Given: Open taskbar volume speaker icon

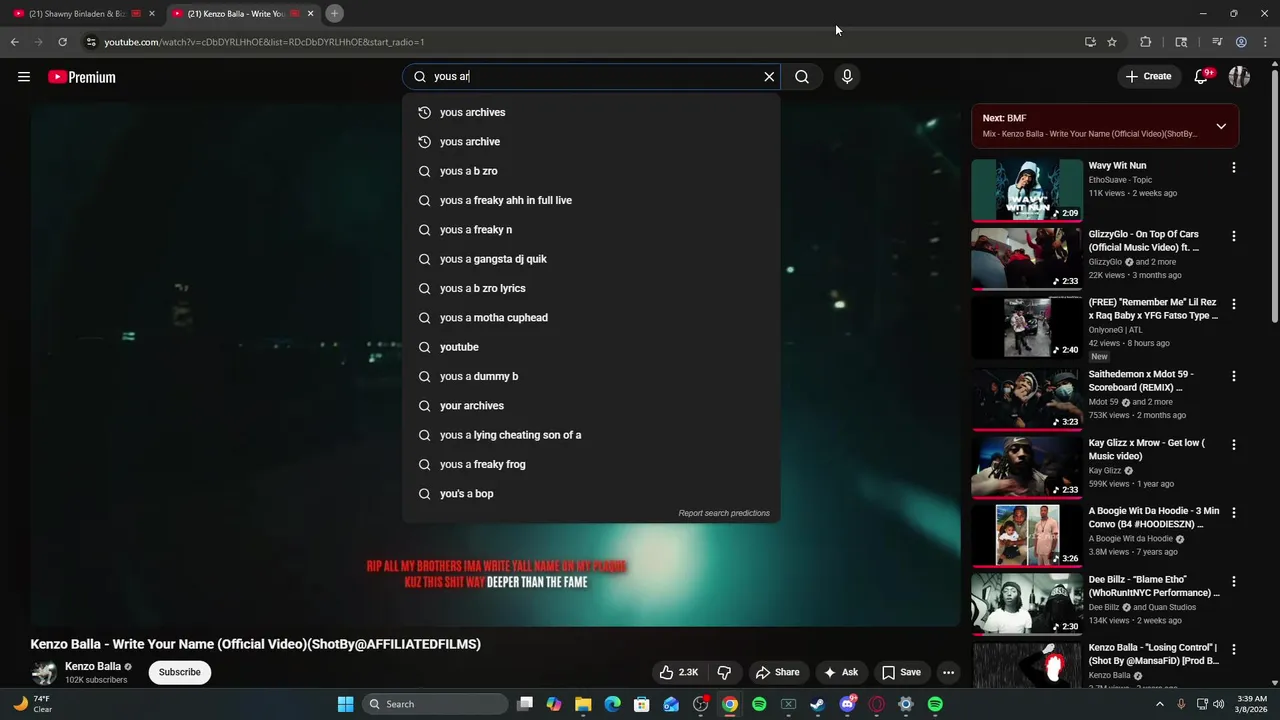Looking at the screenshot, I should 1218,704.
